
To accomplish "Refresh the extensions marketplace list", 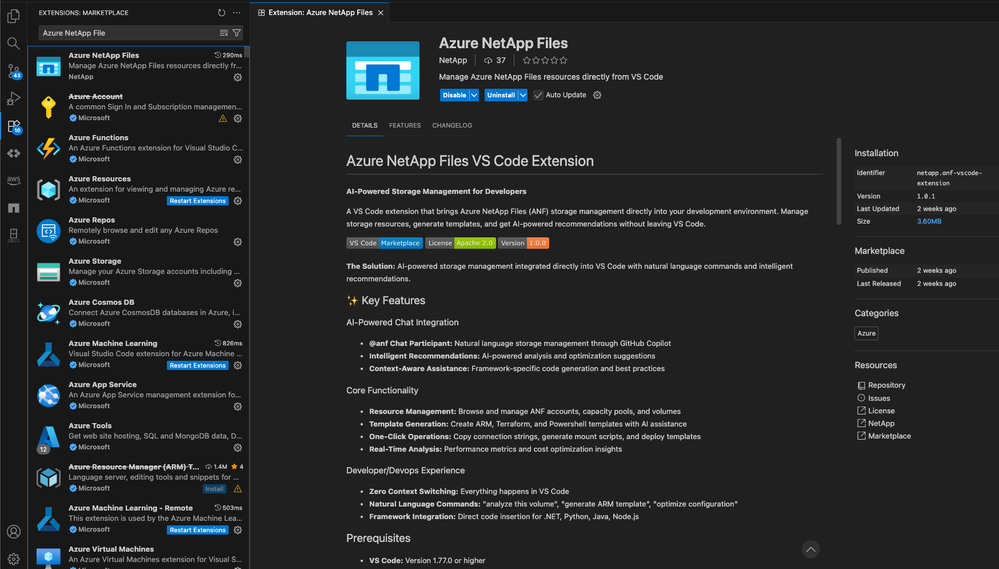I will pyautogui.click(x=221, y=13).
